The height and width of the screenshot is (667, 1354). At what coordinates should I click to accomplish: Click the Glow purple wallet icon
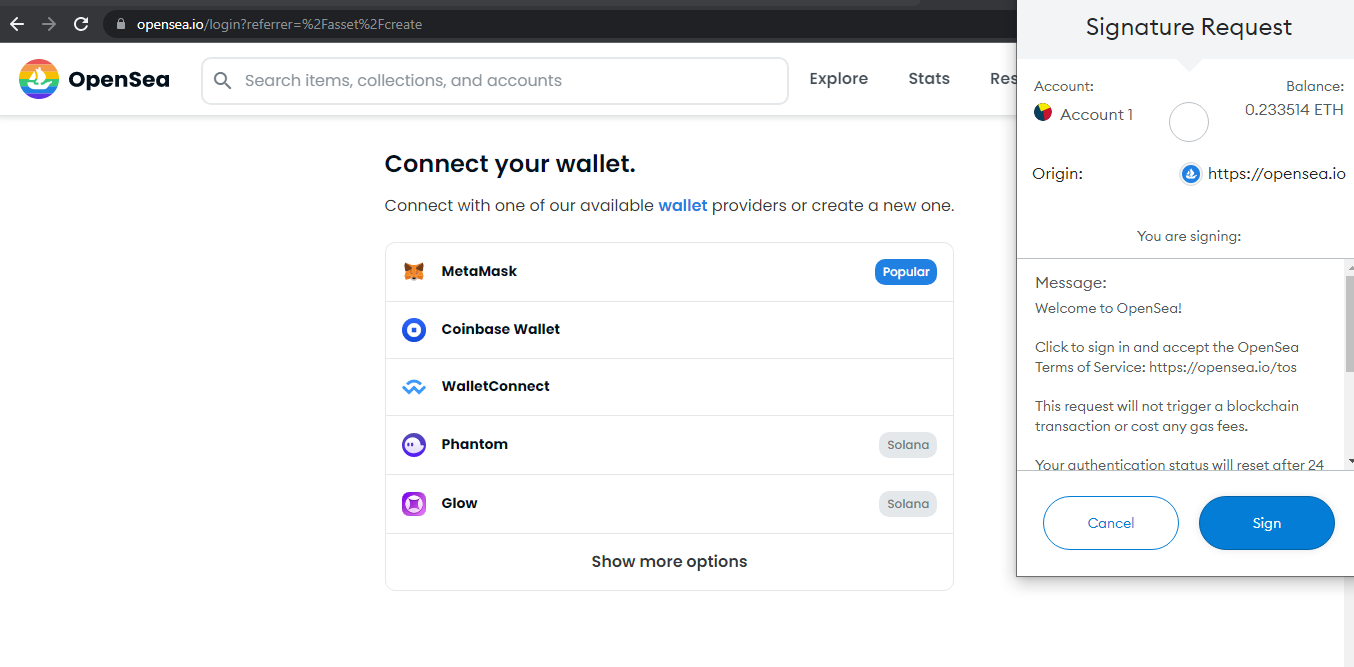coord(414,504)
